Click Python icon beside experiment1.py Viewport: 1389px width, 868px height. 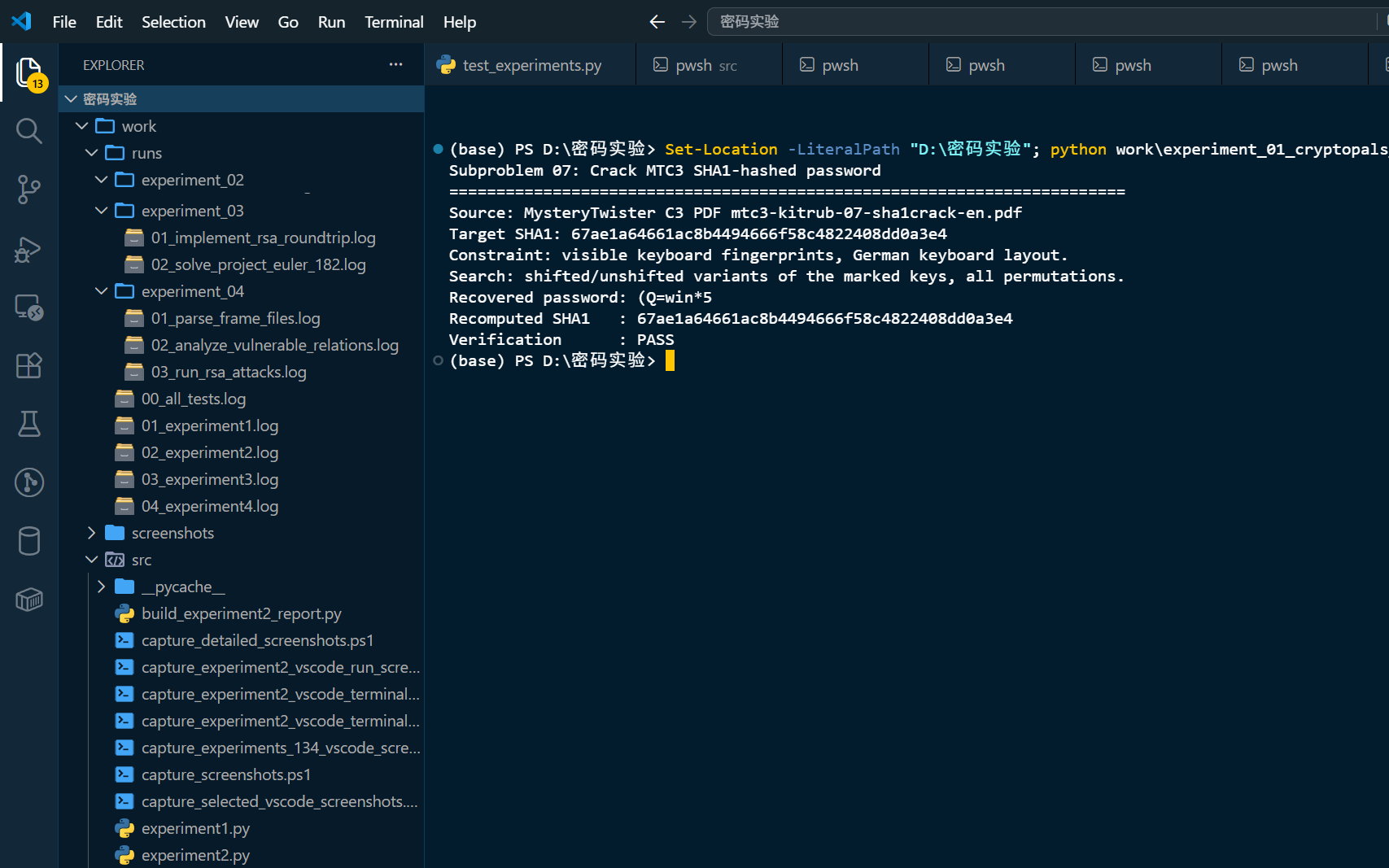coord(124,828)
